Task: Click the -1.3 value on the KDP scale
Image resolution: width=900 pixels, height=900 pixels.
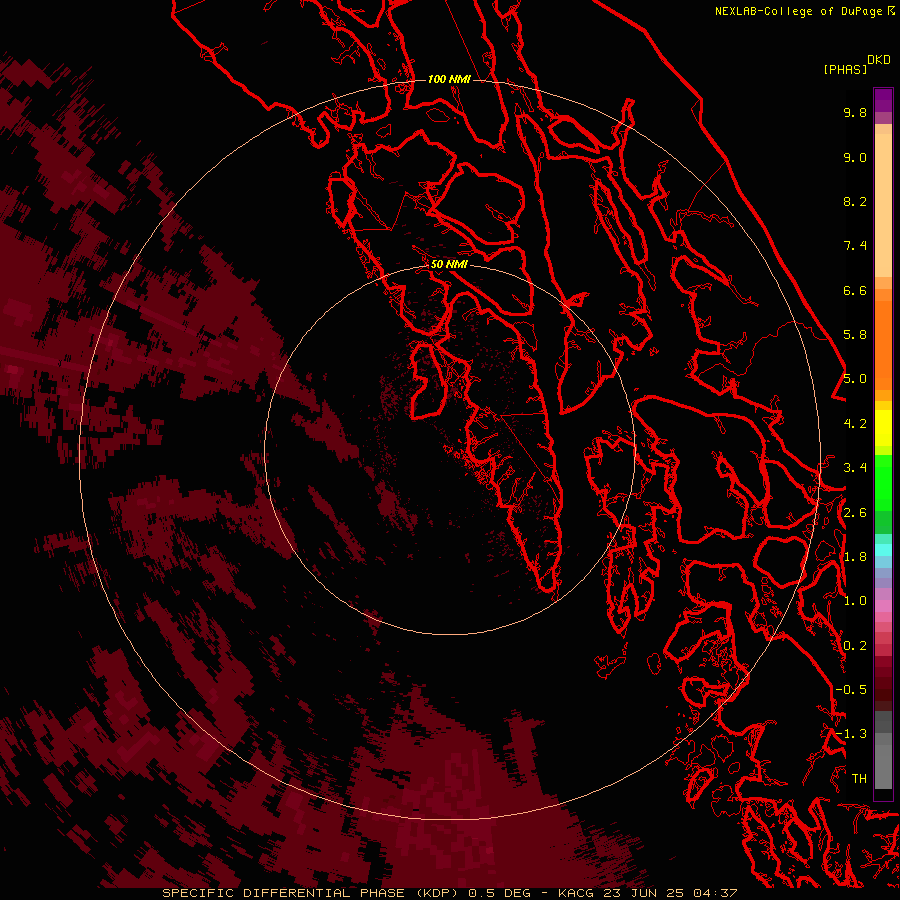Action: pos(851,734)
